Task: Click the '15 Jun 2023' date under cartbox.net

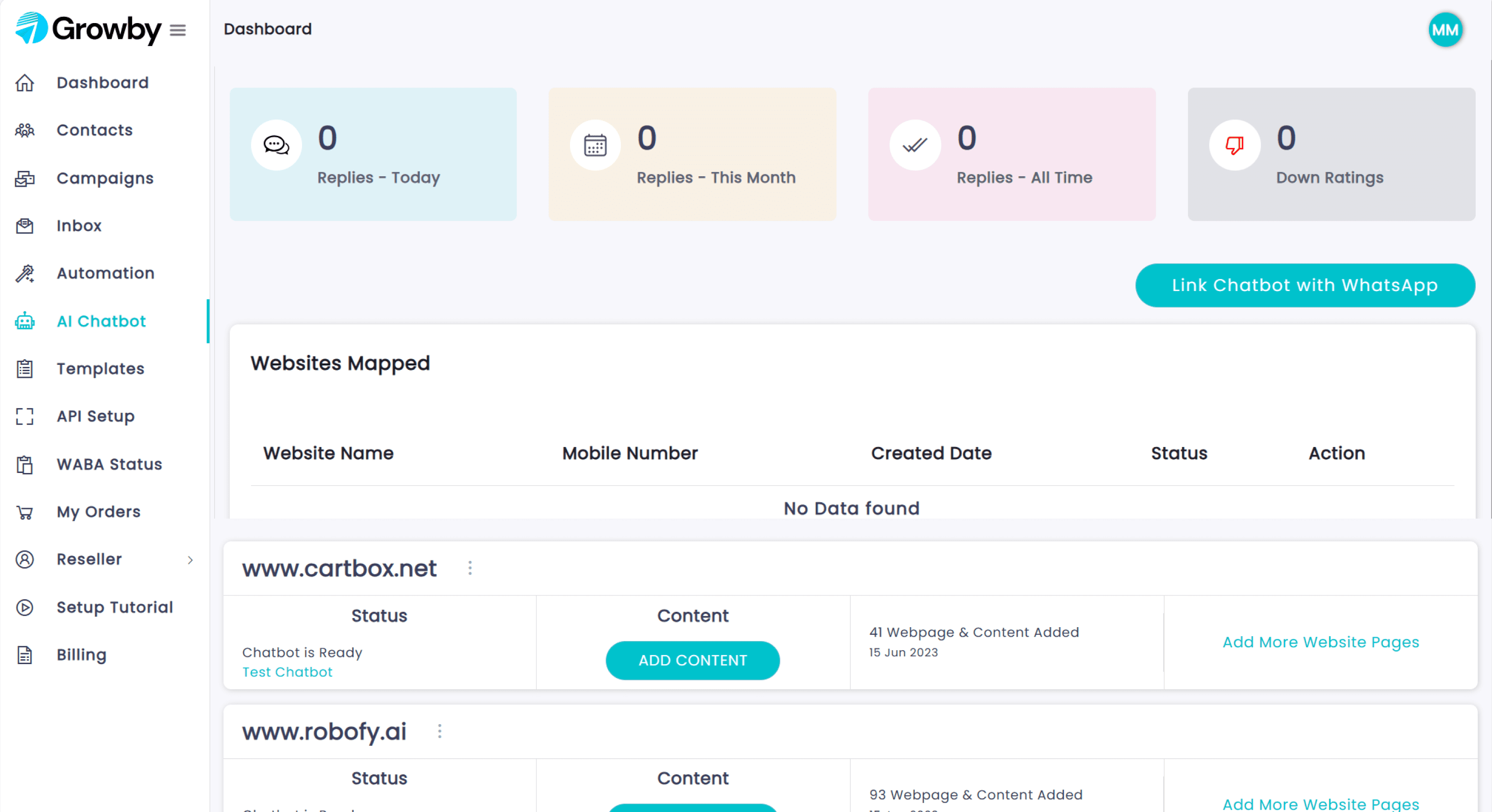Action: [903, 652]
